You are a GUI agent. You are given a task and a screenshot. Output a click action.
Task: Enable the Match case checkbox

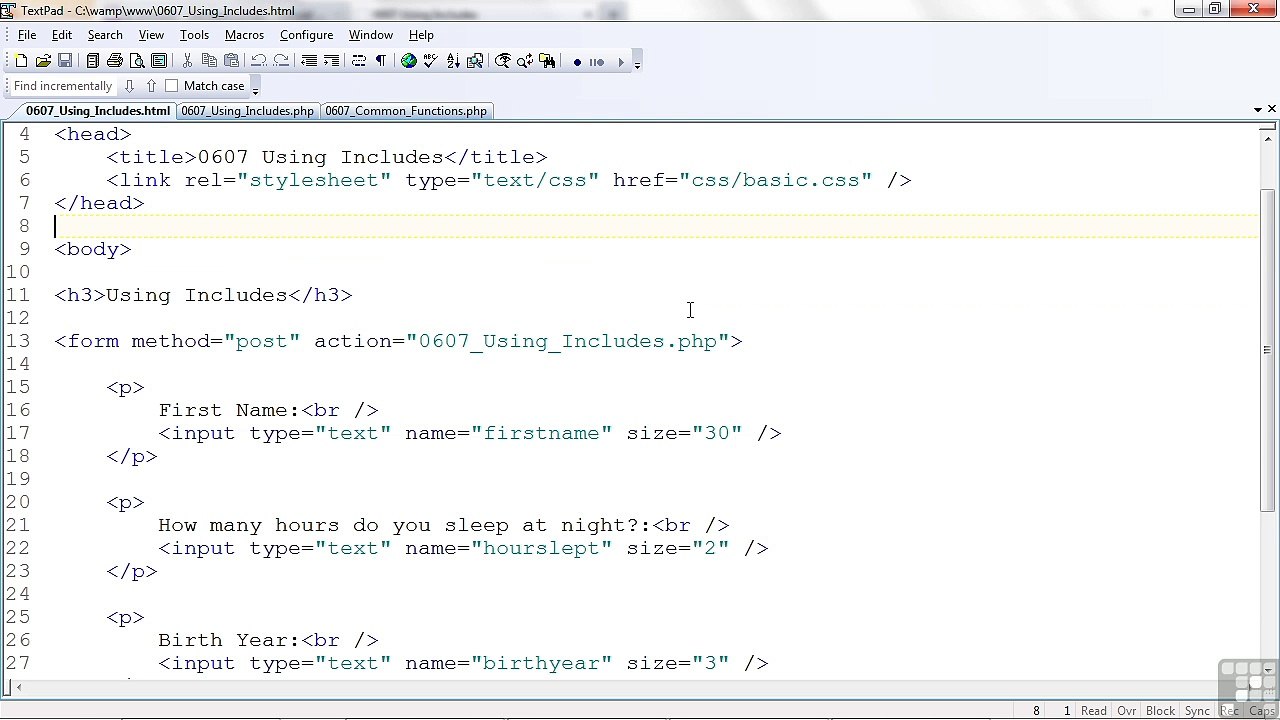pyautogui.click(x=171, y=86)
